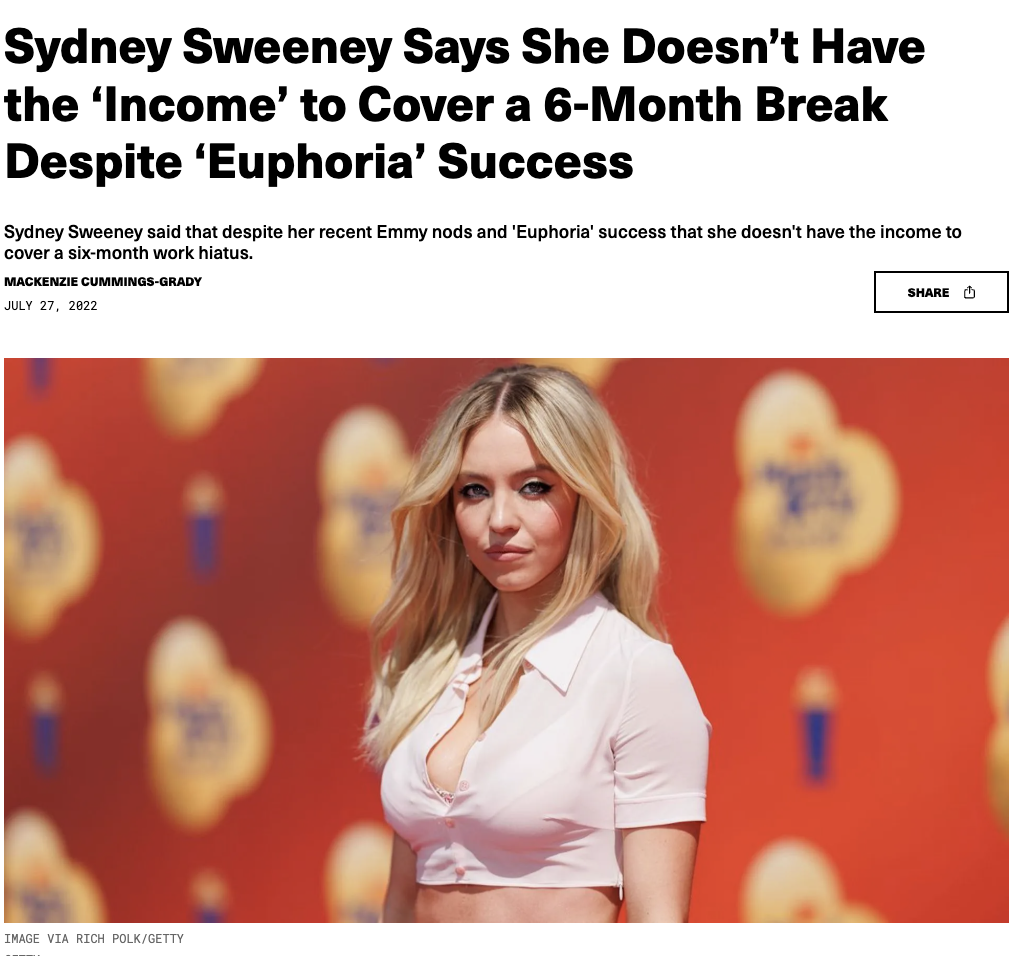The height and width of the screenshot is (956, 1036).
Task: Click '6-Month Break' in the headline
Action: pyautogui.click(x=716, y=105)
